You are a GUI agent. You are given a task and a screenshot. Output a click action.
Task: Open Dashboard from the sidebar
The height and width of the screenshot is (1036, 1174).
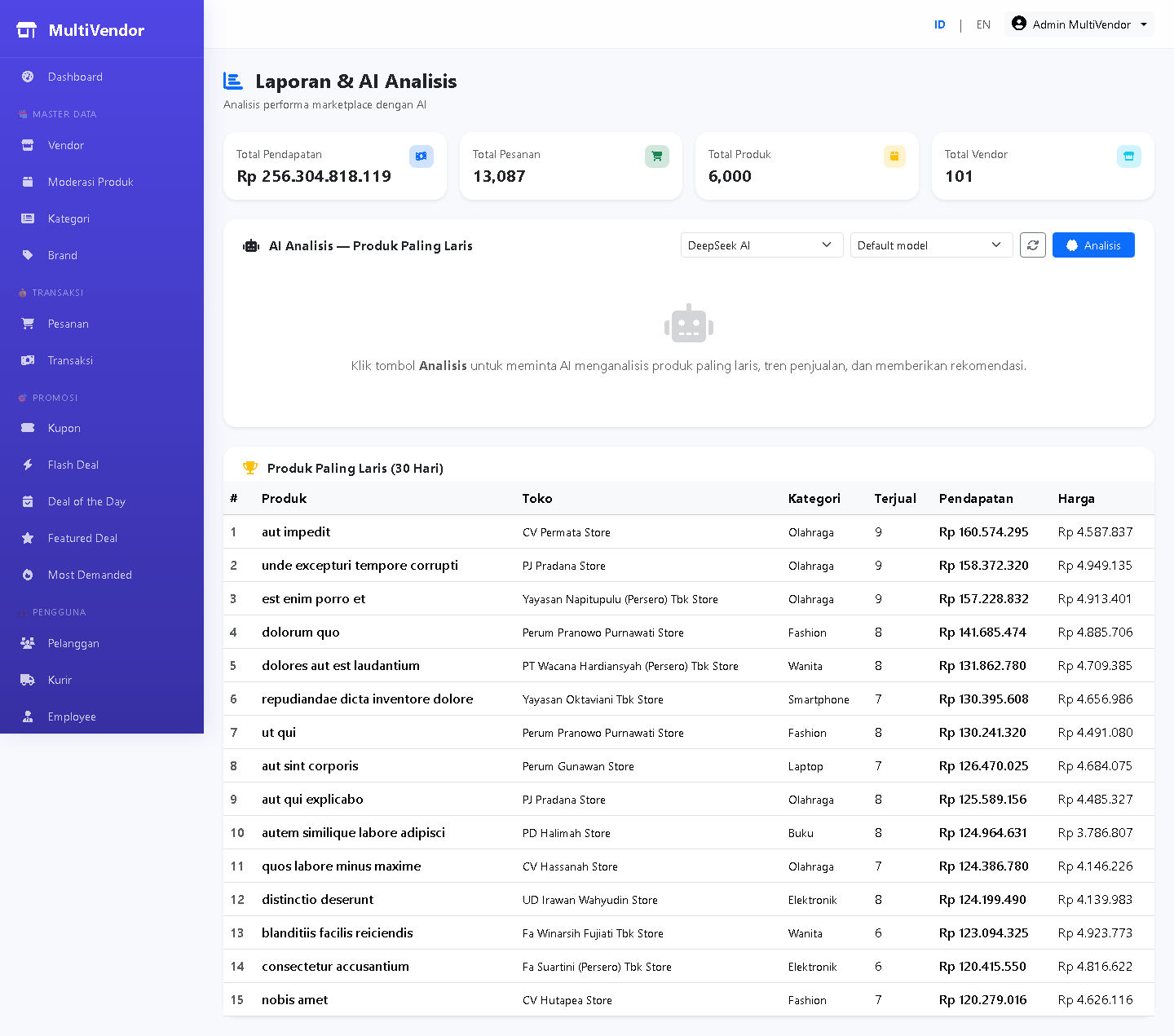click(102, 77)
